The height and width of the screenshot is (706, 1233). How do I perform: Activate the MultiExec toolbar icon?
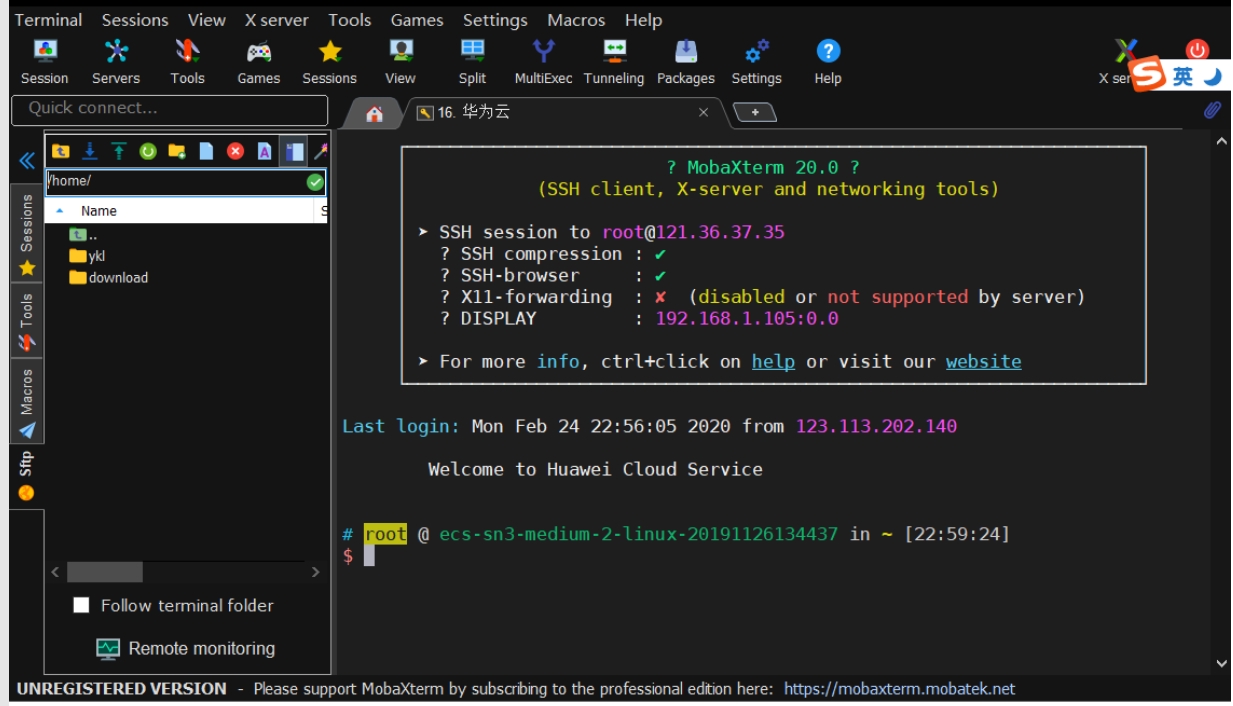[543, 62]
